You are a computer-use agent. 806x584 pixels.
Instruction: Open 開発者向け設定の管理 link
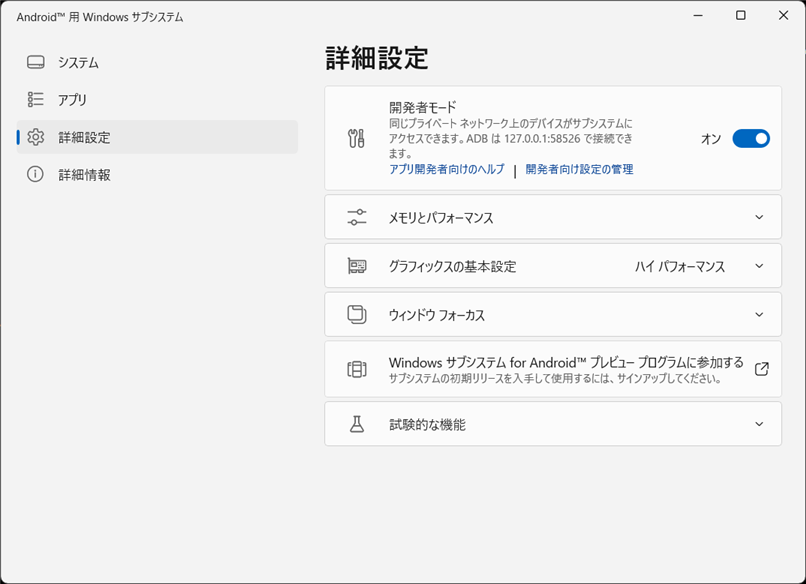579,169
